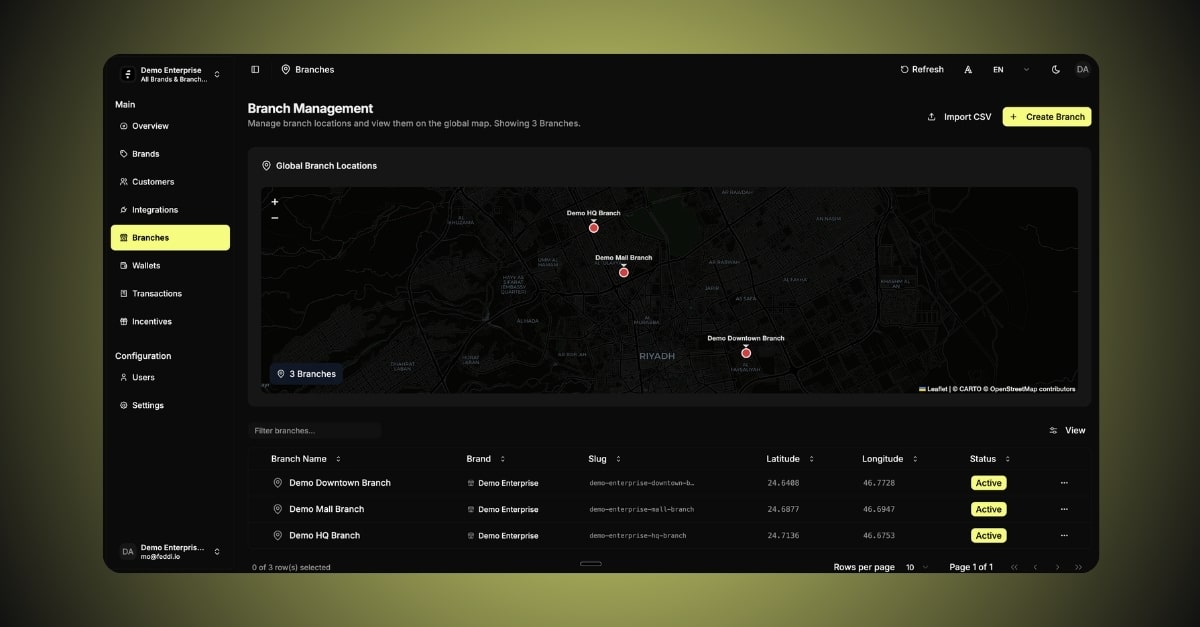Open Rows per page dropdown
Image resolution: width=1200 pixels, height=627 pixels.
tap(916, 567)
